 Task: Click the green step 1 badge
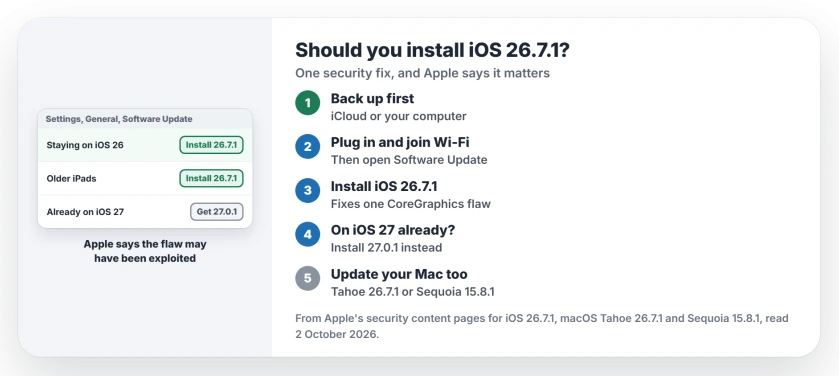point(308,103)
